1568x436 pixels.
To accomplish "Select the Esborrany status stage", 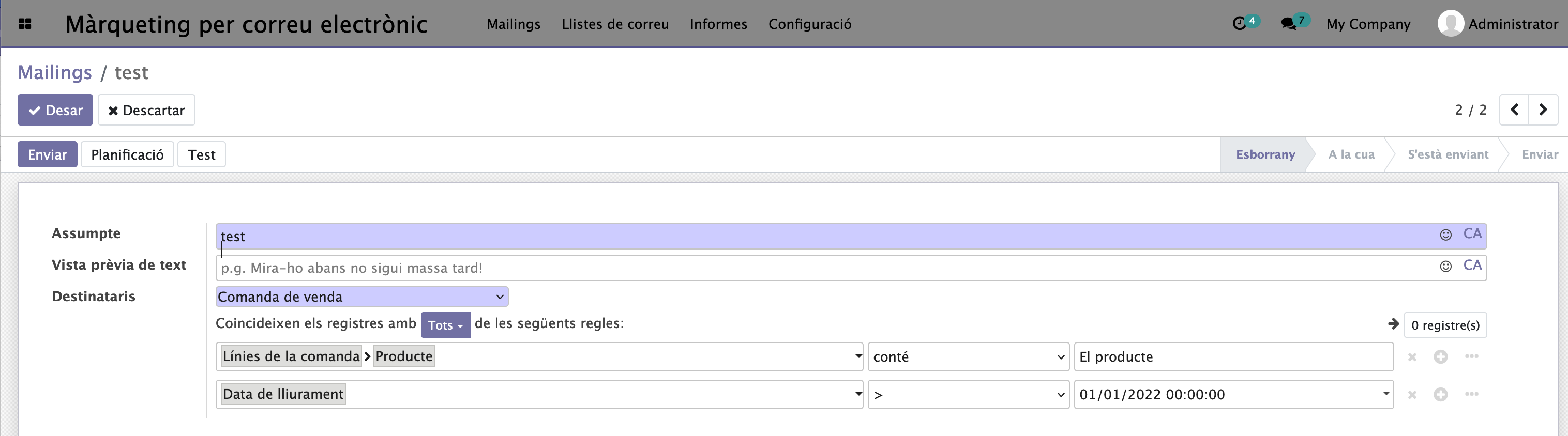I will coord(1265,154).
